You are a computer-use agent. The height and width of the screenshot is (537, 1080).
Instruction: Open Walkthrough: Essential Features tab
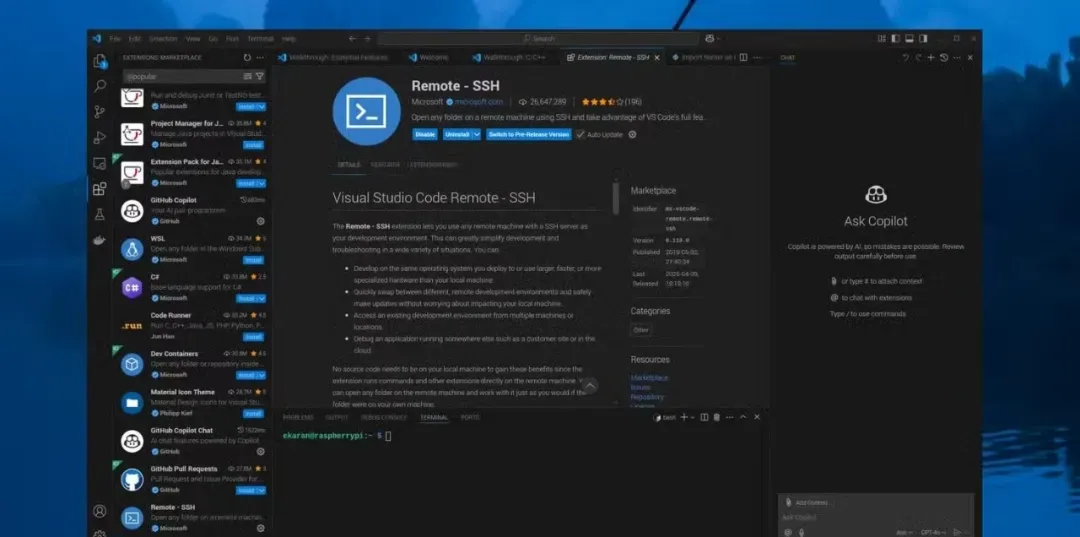point(338,58)
